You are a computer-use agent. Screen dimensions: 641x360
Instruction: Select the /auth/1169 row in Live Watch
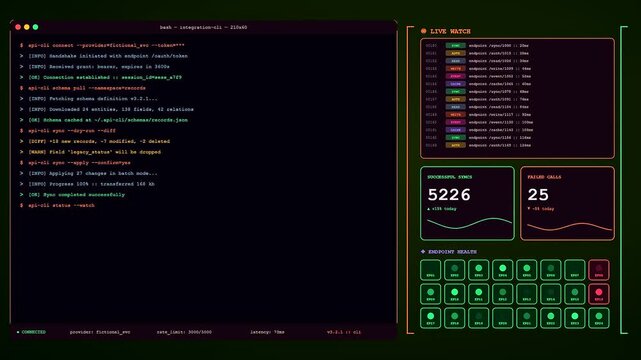(x=517, y=145)
